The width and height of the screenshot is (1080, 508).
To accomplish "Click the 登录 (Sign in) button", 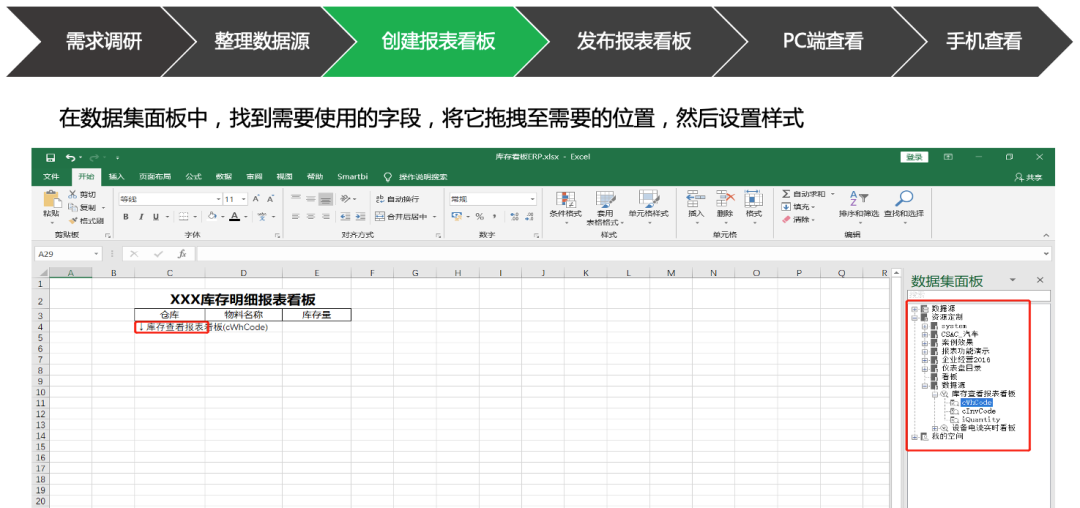I will coord(914,158).
